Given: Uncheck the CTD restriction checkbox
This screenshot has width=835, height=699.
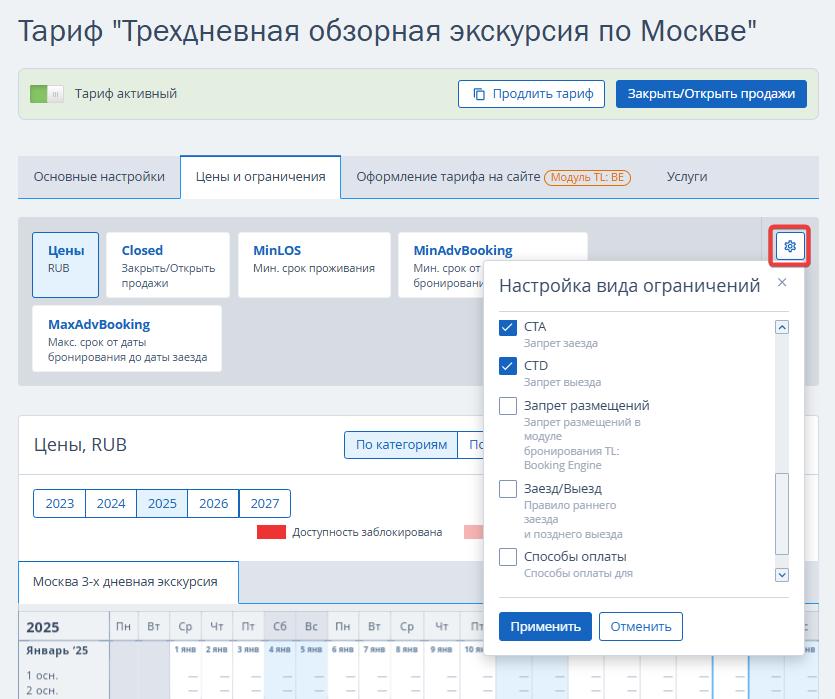Looking at the screenshot, I should [x=507, y=366].
